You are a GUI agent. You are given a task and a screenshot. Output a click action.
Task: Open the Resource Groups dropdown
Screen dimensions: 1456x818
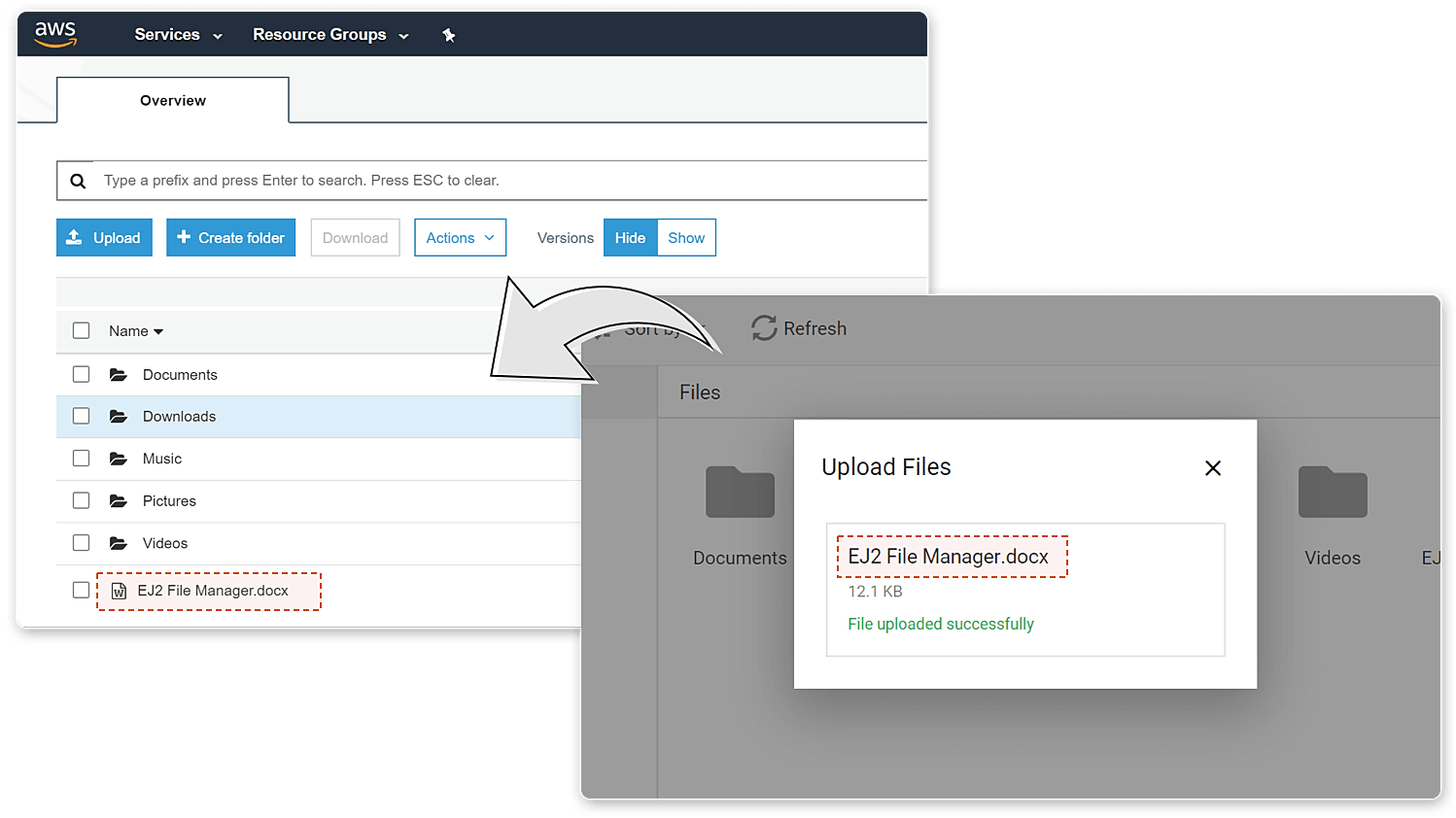pos(330,35)
